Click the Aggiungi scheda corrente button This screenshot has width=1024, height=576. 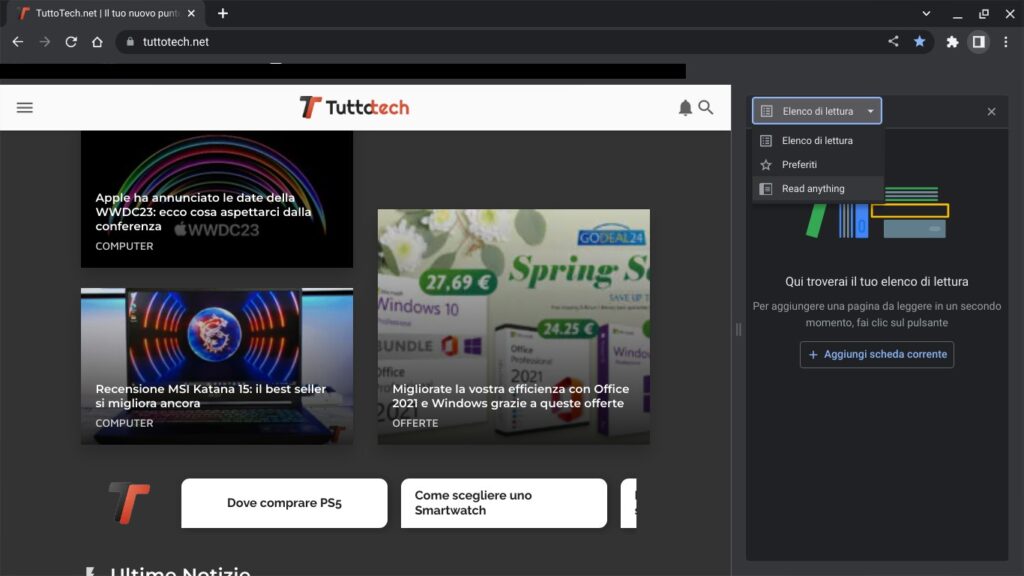click(x=876, y=354)
